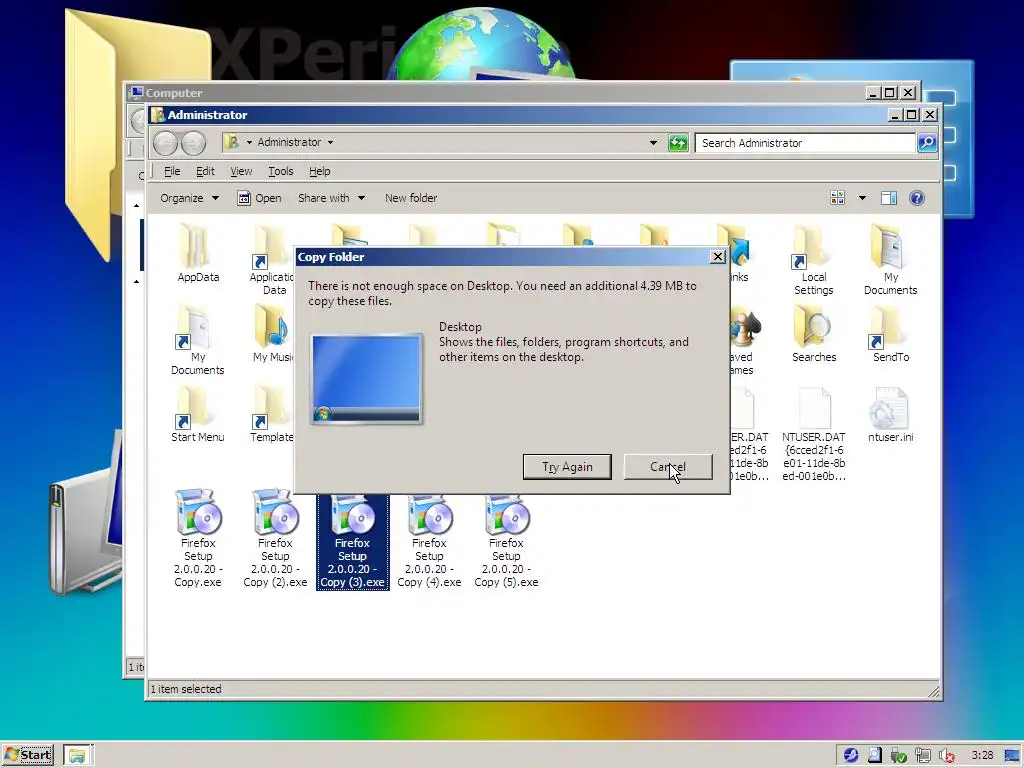Click the Back navigation arrow
1024x768 pixels.
165,142
